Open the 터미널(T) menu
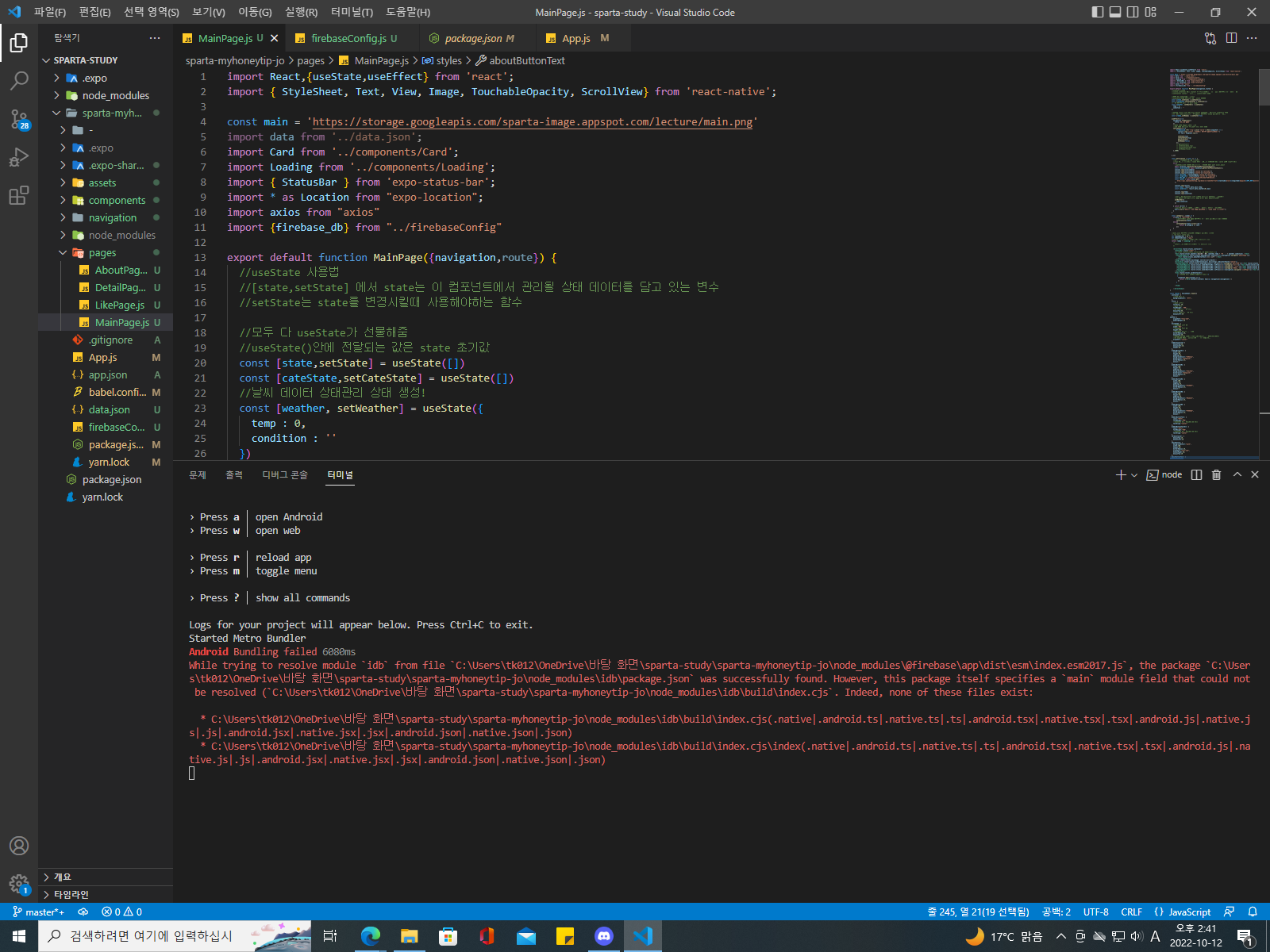Viewport: 1270px width, 952px height. point(352,12)
